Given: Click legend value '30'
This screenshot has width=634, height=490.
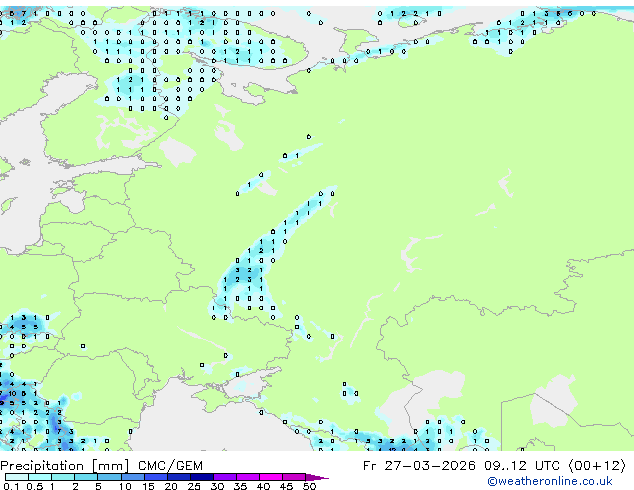Looking at the screenshot, I should [217, 486].
